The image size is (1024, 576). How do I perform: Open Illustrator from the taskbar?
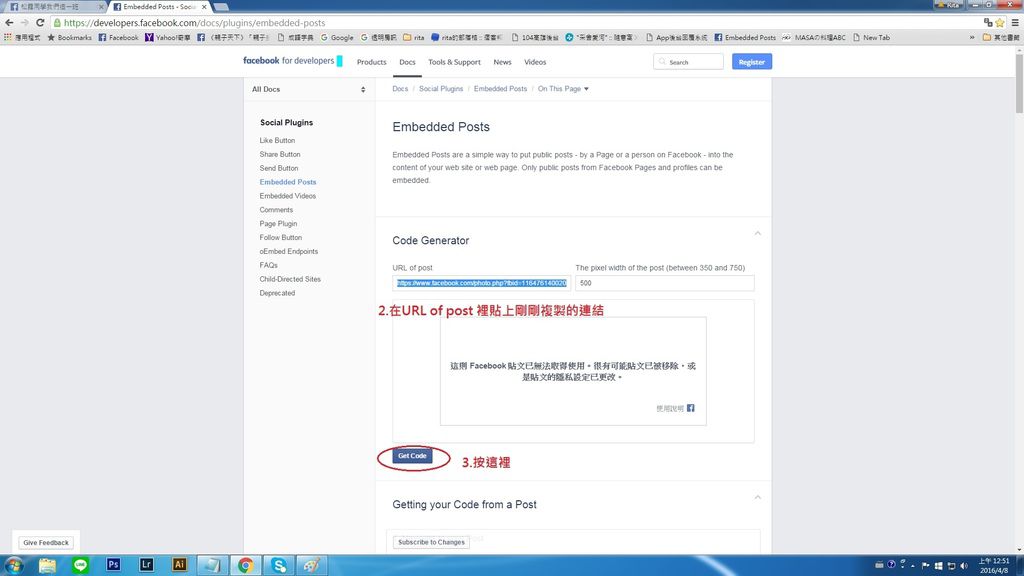click(179, 565)
